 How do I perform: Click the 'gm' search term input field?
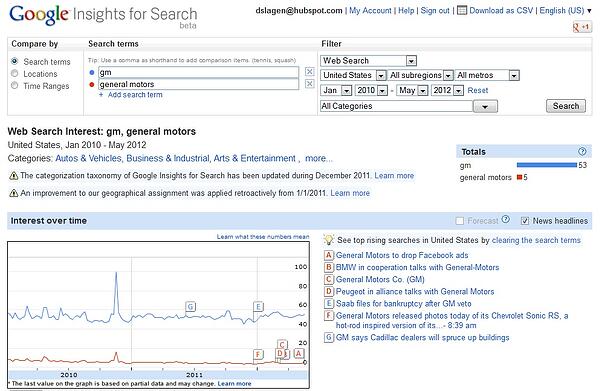click(x=198, y=72)
